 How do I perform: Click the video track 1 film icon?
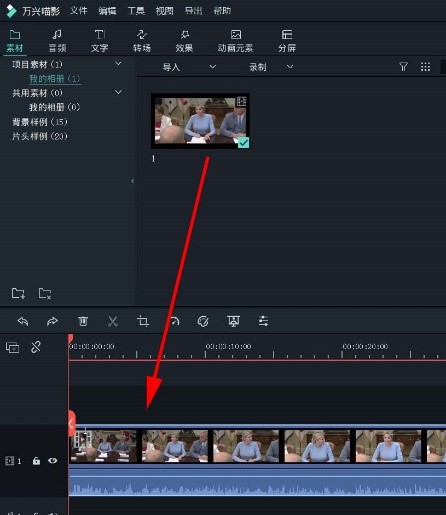pos(10,461)
